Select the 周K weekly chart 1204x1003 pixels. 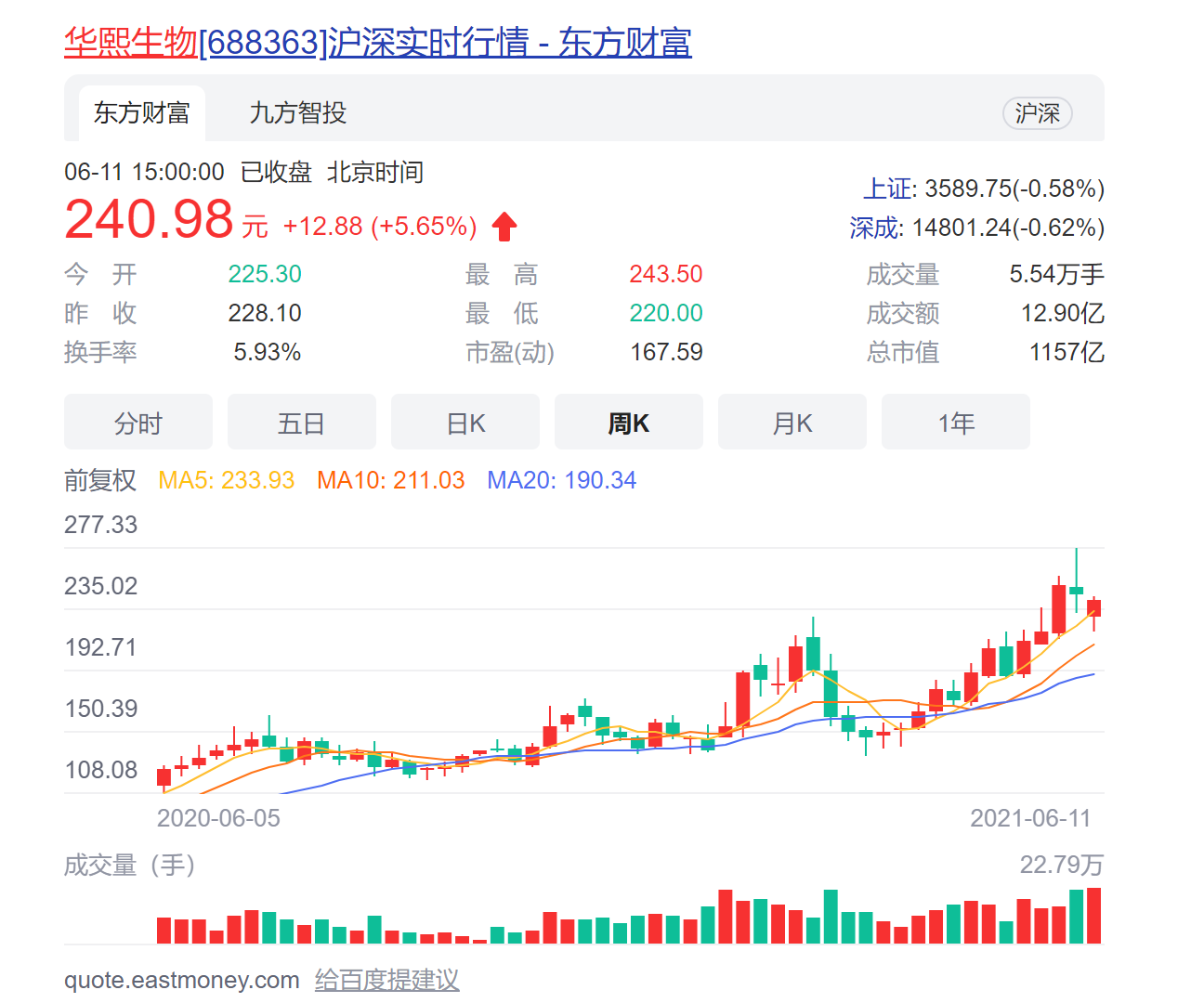click(x=629, y=423)
